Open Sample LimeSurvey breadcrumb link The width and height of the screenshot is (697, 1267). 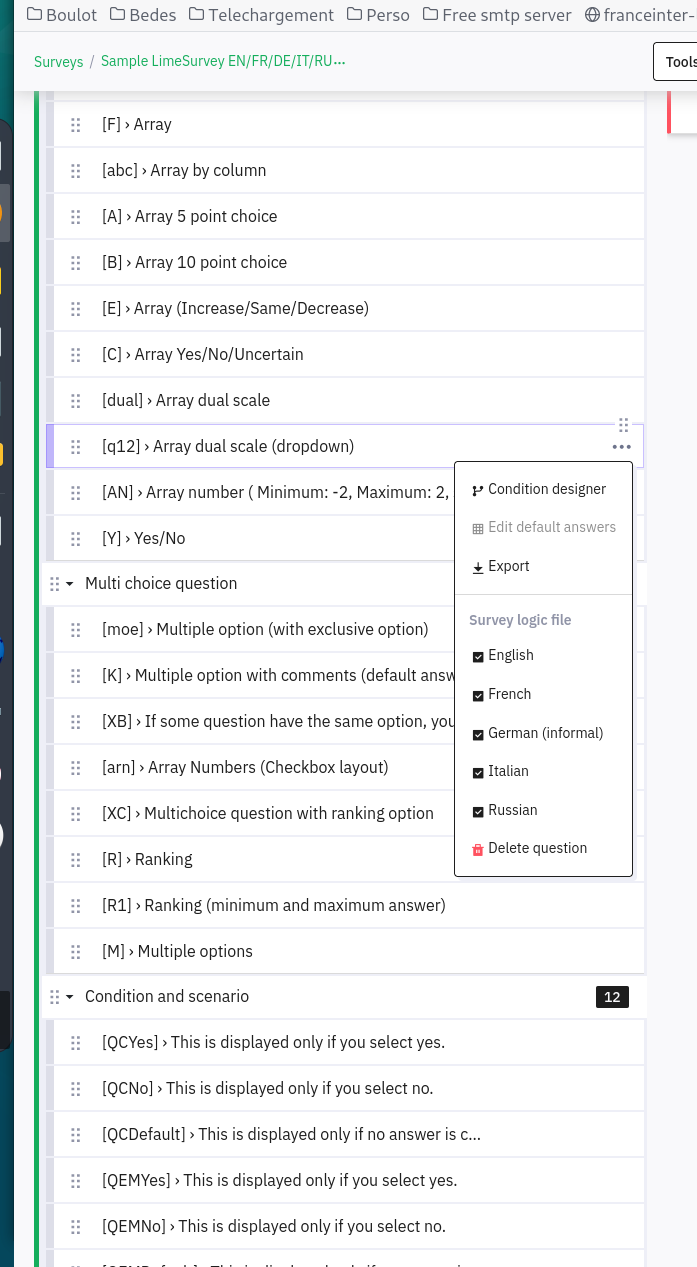tap(223, 61)
